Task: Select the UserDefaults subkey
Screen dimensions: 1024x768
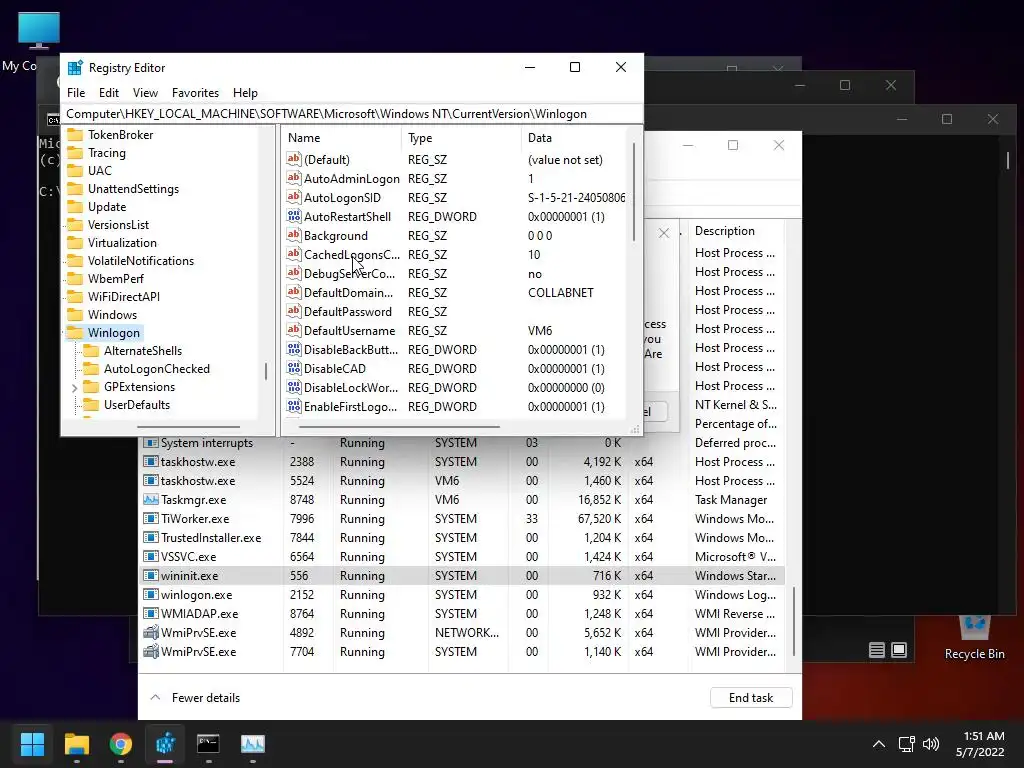Action: [136, 405]
